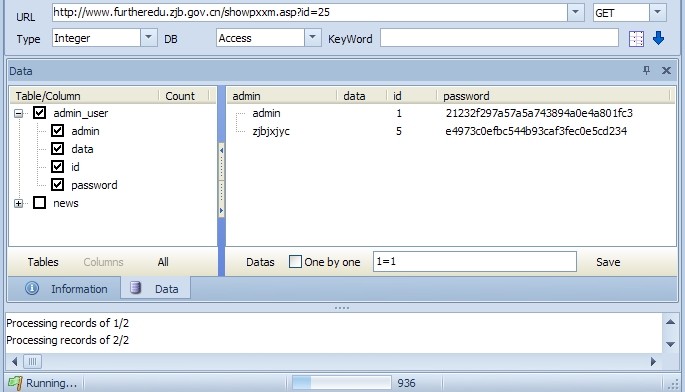Viewport: 685px width, 392px height.
Task: Click the progress bar in status bar
Action: tap(341, 383)
